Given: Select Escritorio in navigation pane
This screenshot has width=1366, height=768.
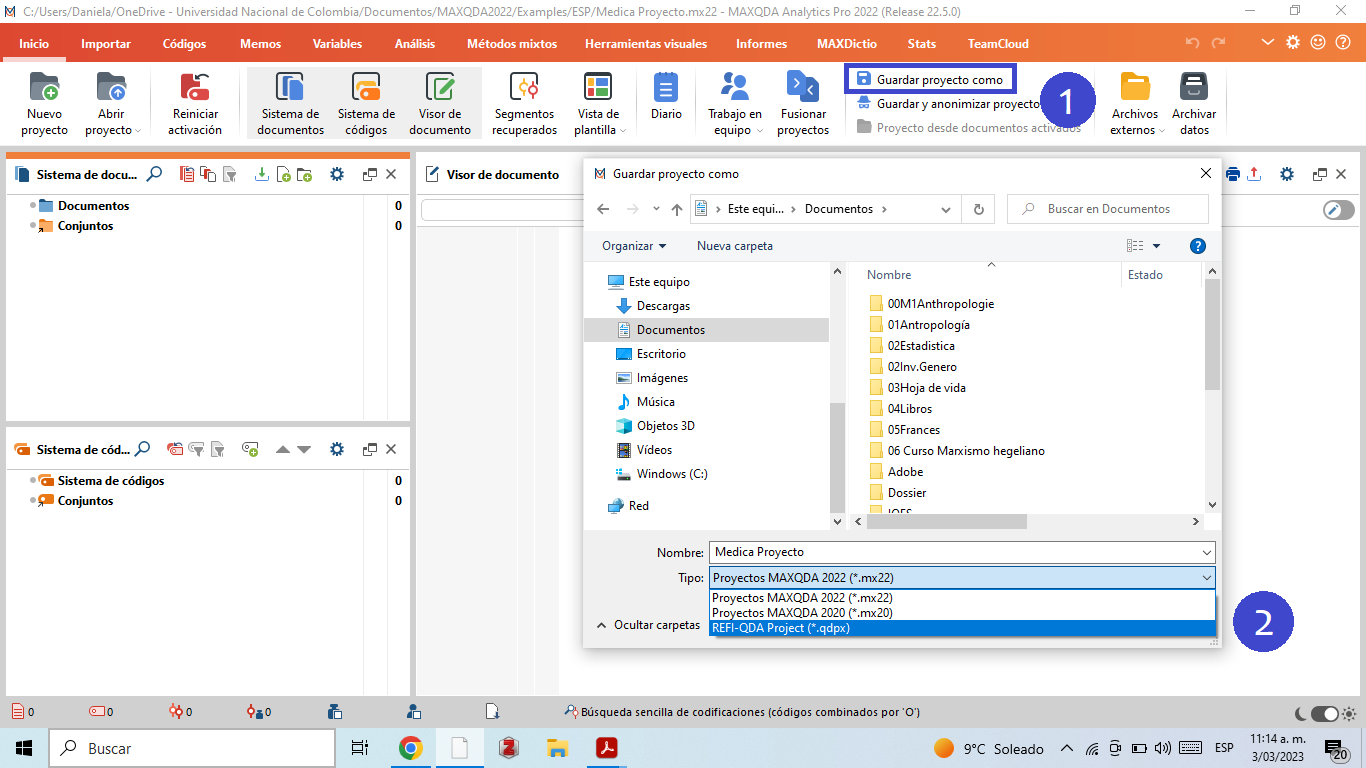Looking at the screenshot, I should coord(661,354).
